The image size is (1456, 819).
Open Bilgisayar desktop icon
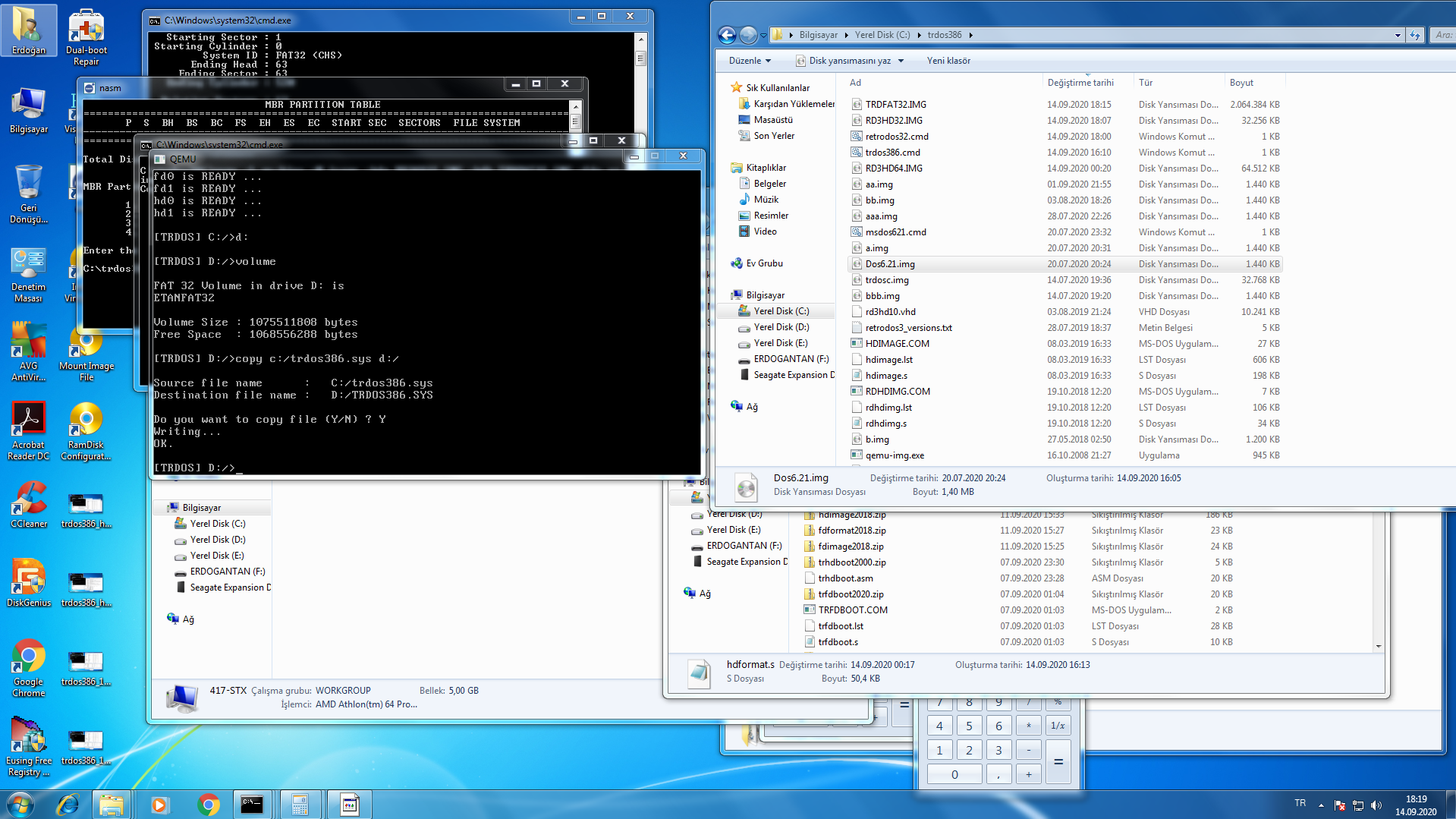tap(29, 111)
